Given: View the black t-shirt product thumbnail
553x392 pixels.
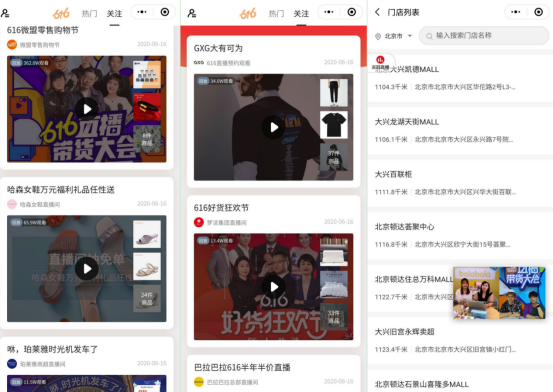Looking at the screenshot, I should pyautogui.click(x=334, y=125).
